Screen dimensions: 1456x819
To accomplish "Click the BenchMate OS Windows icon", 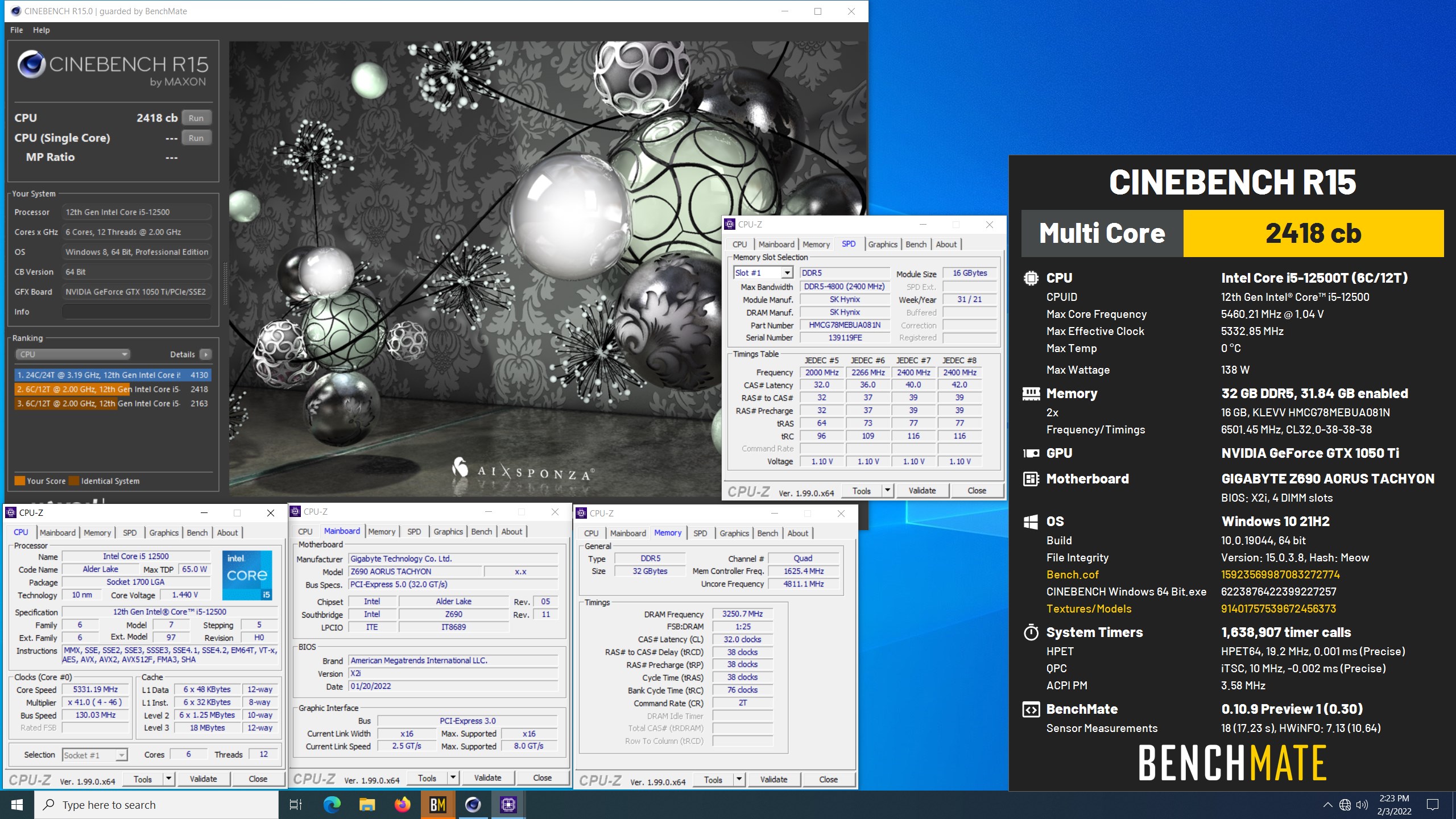I will click(x=1031, y=522).
